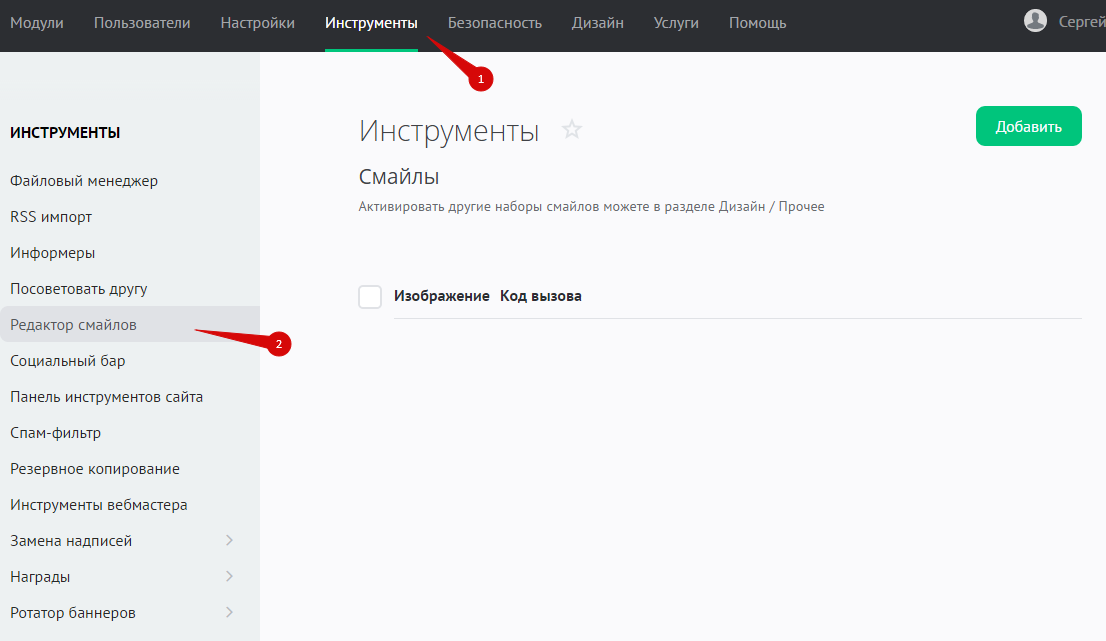Expand the Награды submenu chevron
This screenshot has width=1106, height=641.
[x=229, y=577]
